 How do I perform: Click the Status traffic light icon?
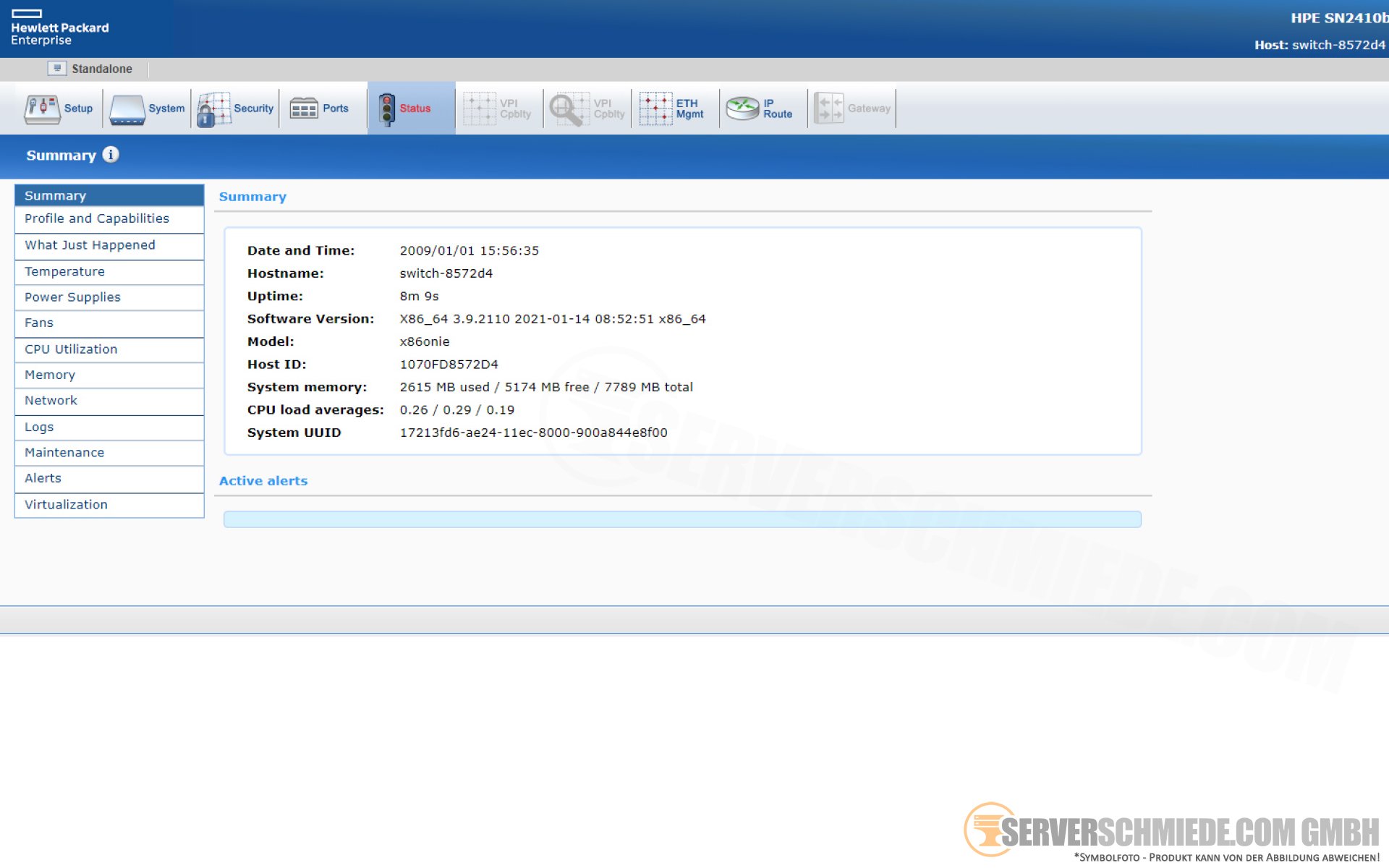[x=387, y=109]
